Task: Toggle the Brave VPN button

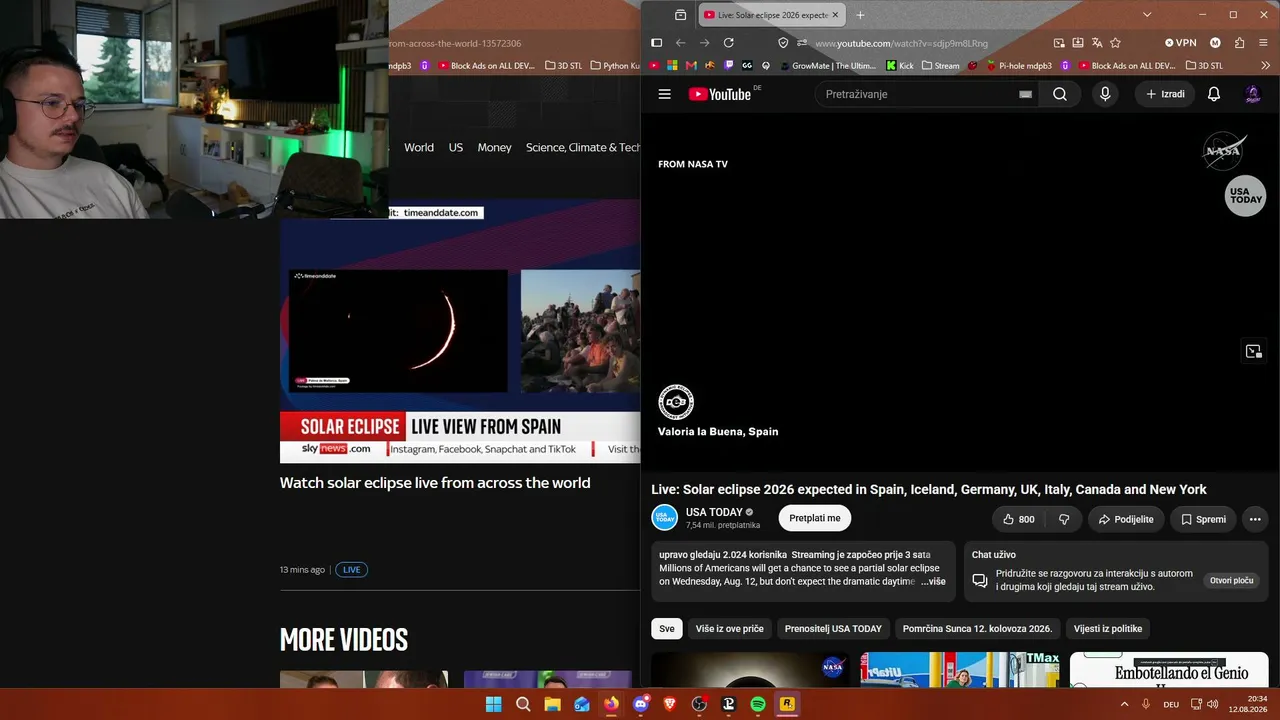Action: pos(1181,43)
